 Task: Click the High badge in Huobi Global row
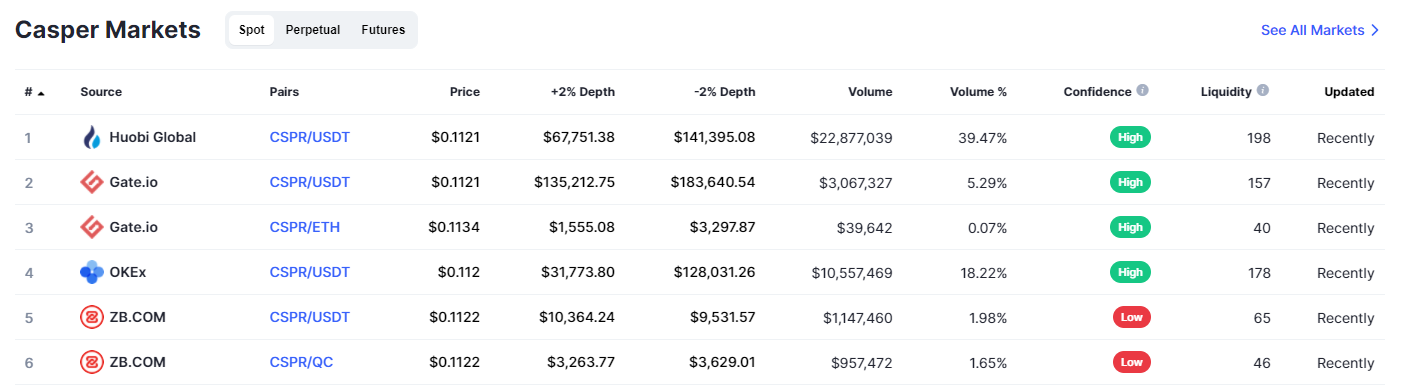pos(1130,137)
